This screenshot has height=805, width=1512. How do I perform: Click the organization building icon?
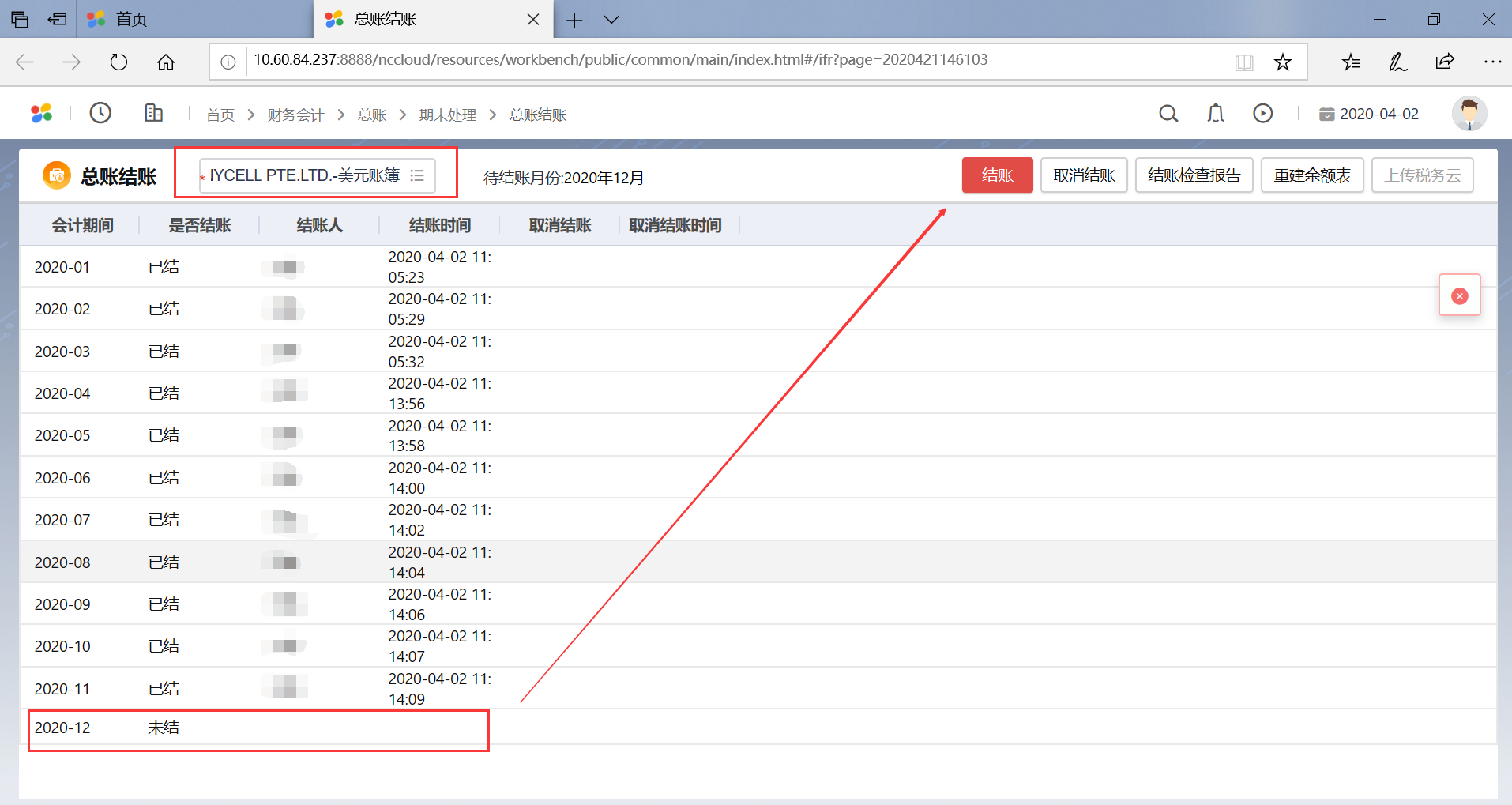[x=154, y=113]
